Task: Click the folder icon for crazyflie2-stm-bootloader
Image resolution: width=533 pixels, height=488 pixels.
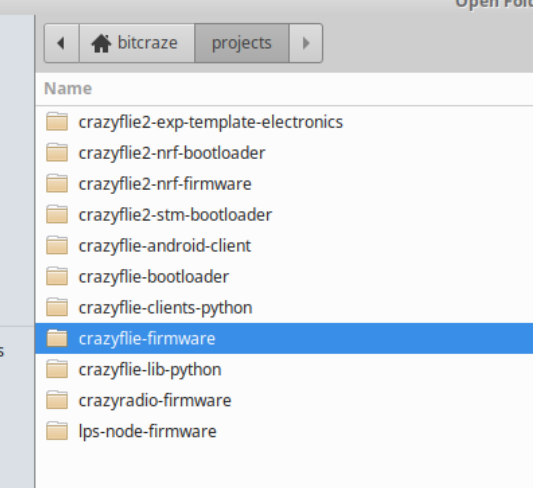Action: coord(57,214)
